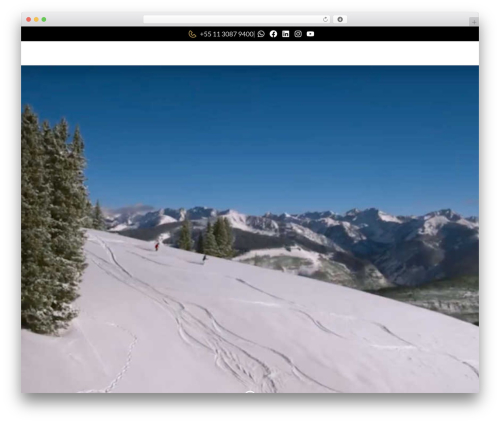
Task: Visit the Facebook page icon
Action: point(273,34)
